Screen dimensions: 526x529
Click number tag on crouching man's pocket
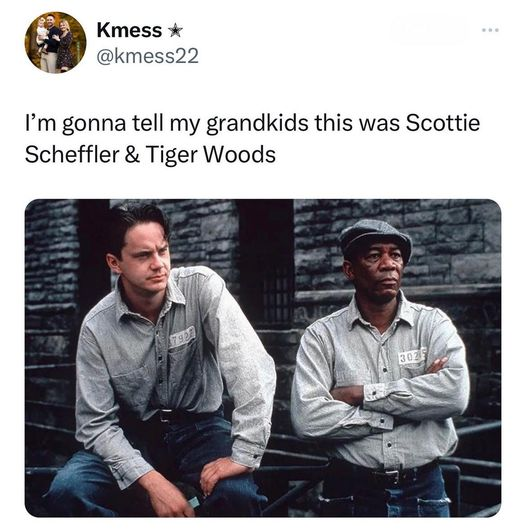(182, 336)
